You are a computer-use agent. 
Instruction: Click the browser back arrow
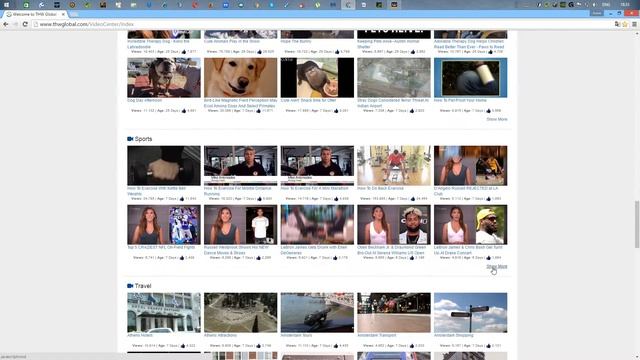(x=6, y=24)
